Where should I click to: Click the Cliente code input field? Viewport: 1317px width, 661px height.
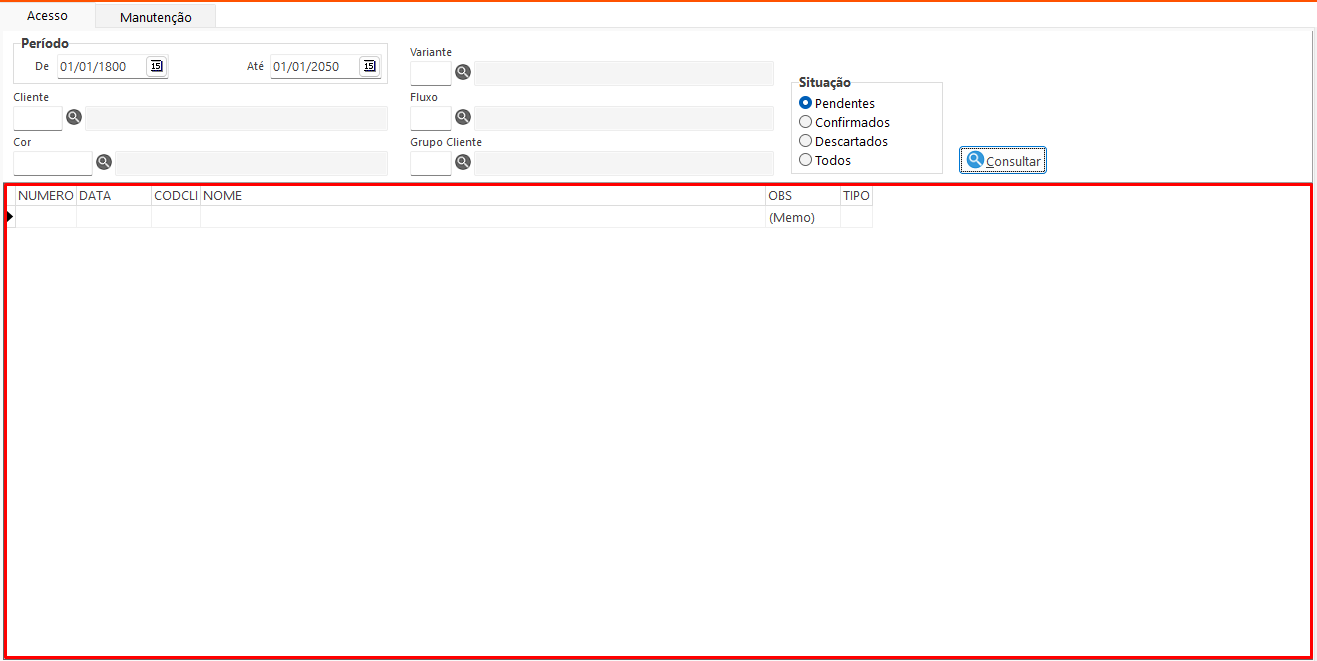click(38, 118)
